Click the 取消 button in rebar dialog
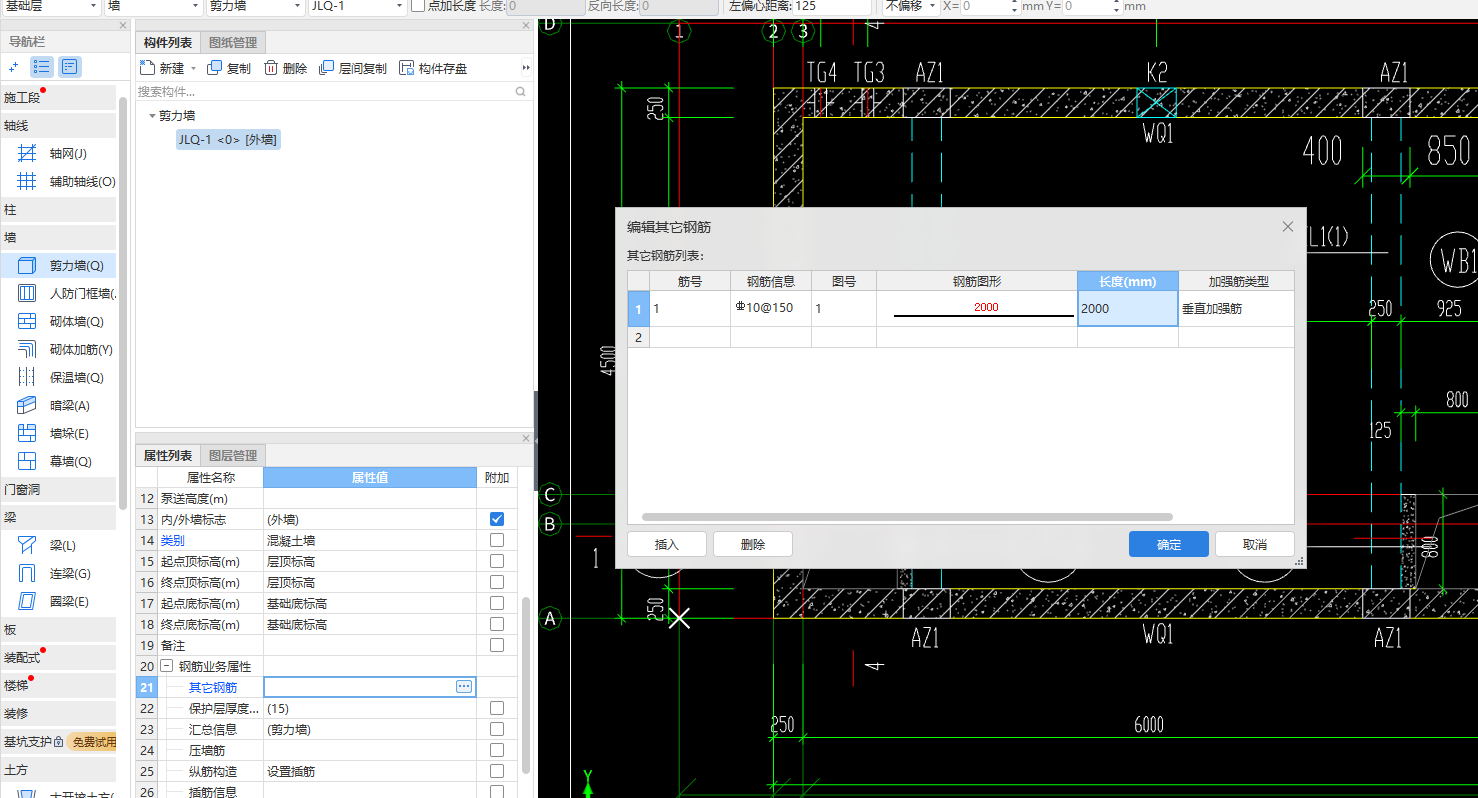Image resolution: width=1478 pixels, height=798 pixels. click(x=1255, y=544)
